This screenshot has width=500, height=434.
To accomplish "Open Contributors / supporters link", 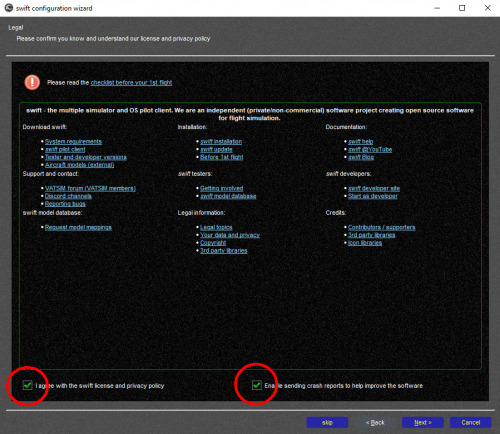I will [x=382, y=227].
